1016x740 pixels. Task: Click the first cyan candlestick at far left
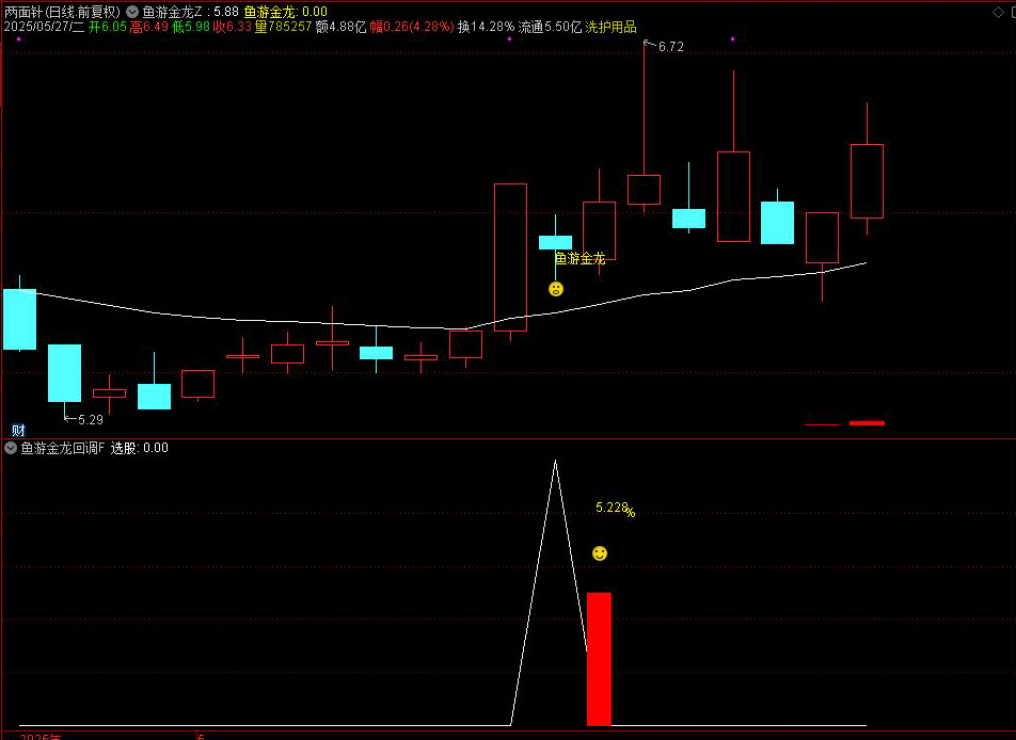(19, 319)
